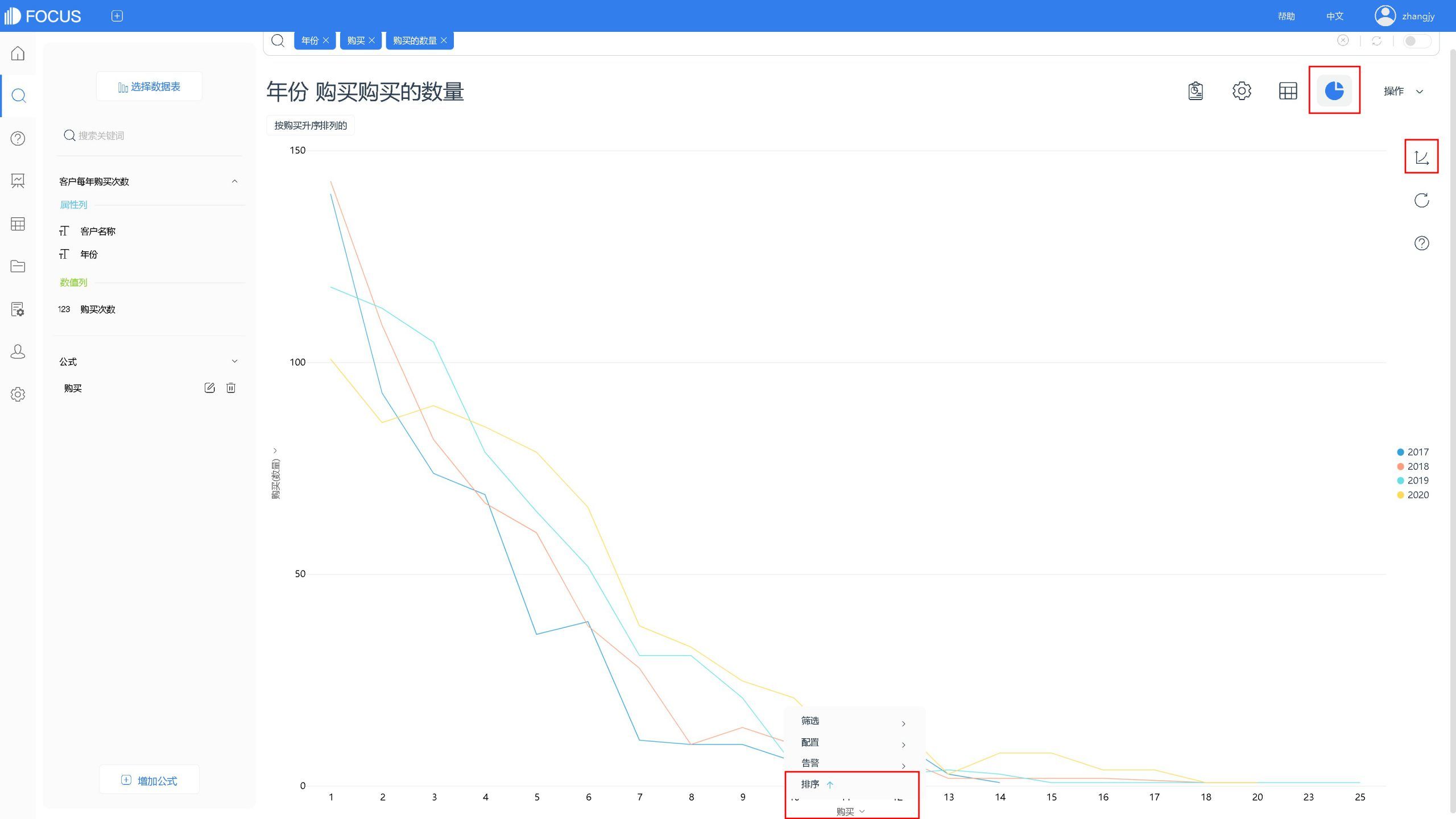Select the 购买次数 column

coord(98,309)
